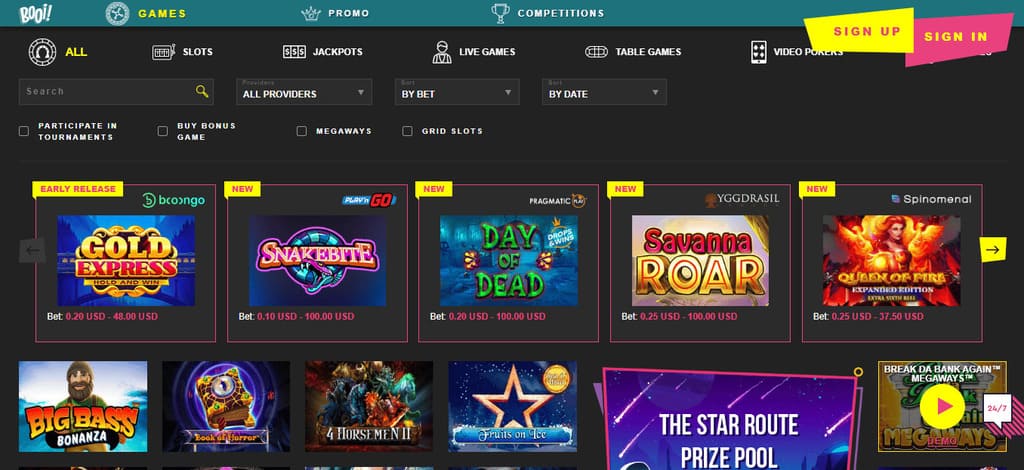Click the Early Release badge
Image resolution: width=1024 pixels, height=470 pixels.
[78, 189]
